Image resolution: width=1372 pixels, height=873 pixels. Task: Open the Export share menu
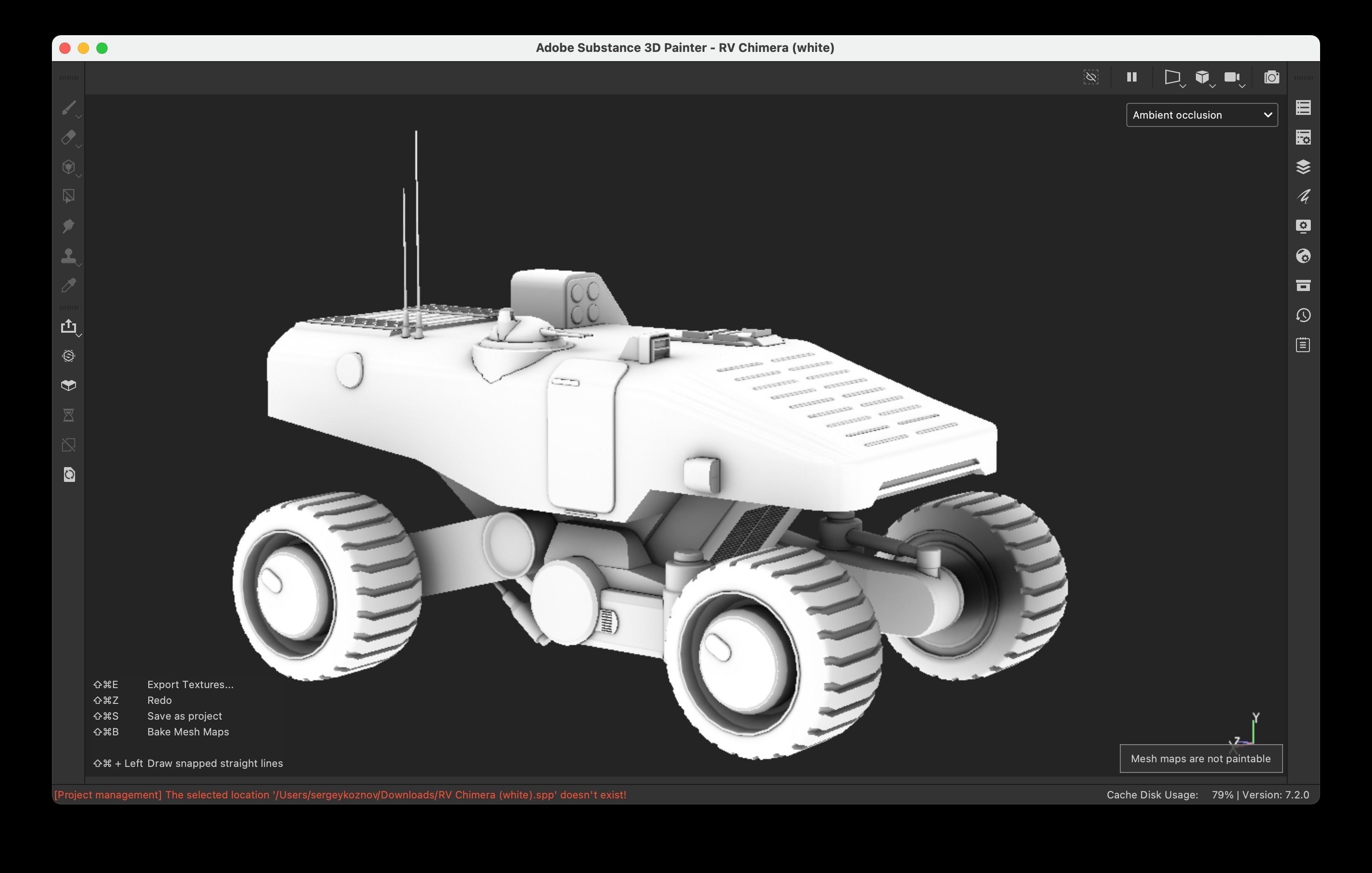coord(69,326)
